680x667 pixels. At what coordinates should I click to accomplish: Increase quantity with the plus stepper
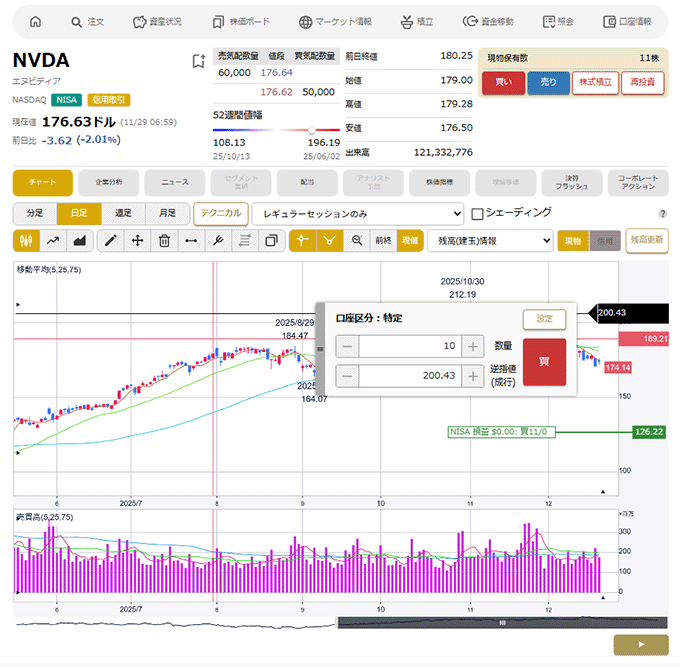pyautogui.click(x=473, y=346)
